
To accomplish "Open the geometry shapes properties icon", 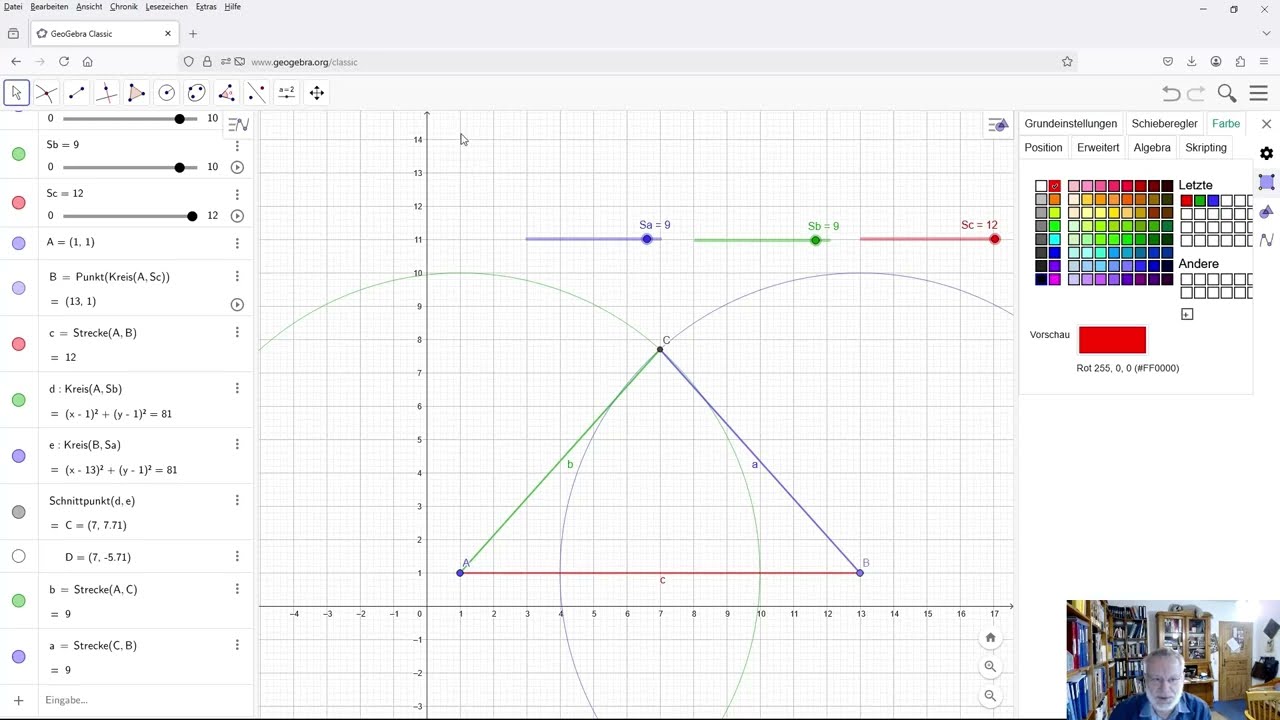I will (1267, 211).
